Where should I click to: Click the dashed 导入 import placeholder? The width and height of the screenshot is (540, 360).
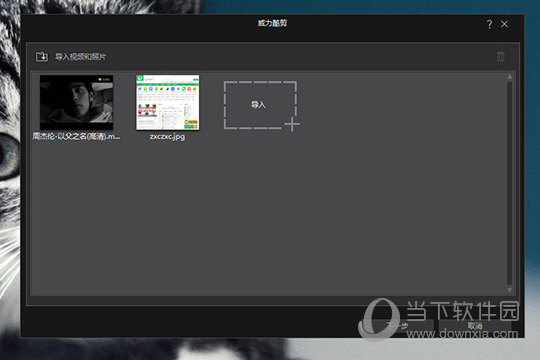pos(260,105)
